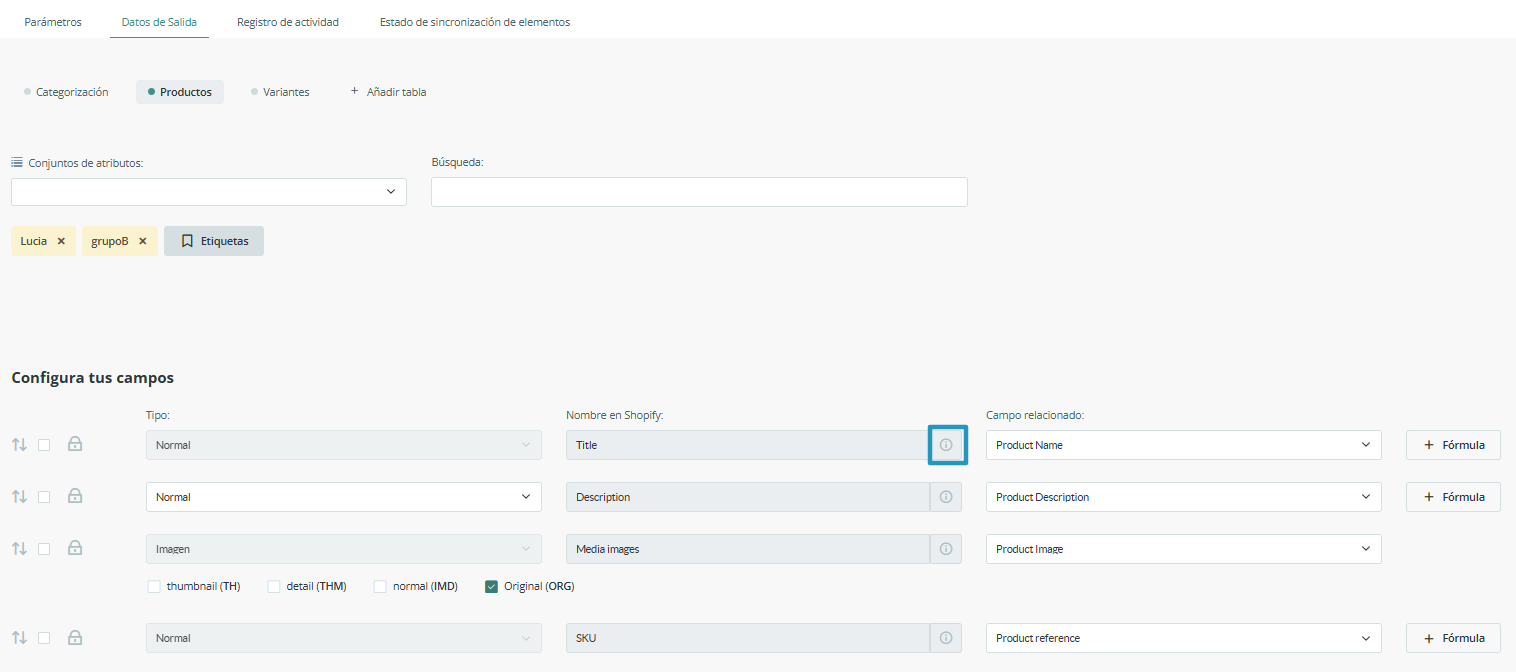Switch to the Parámetros tab
1516x672 pixels.
pyautogui.click(x=53, y=22)
